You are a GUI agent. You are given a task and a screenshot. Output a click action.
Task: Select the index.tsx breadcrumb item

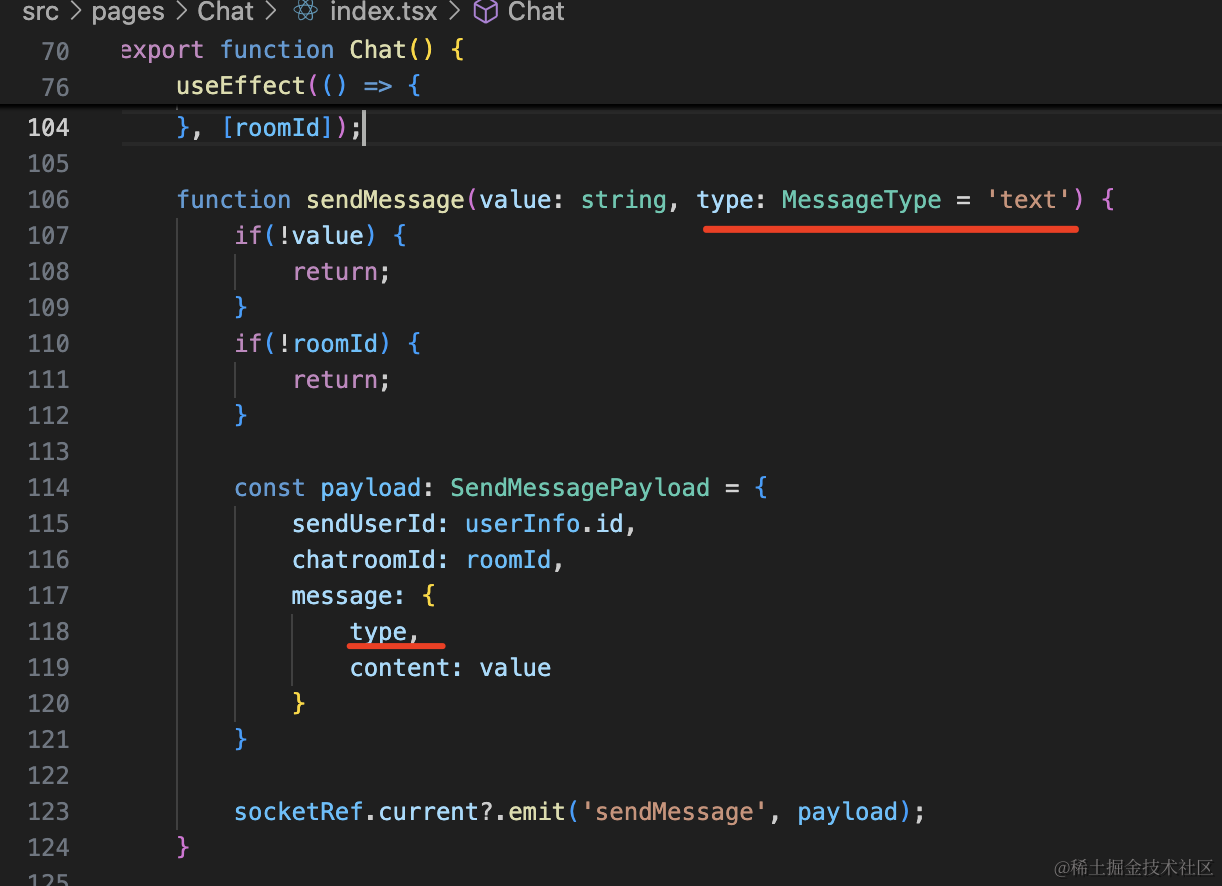(385, 12)
